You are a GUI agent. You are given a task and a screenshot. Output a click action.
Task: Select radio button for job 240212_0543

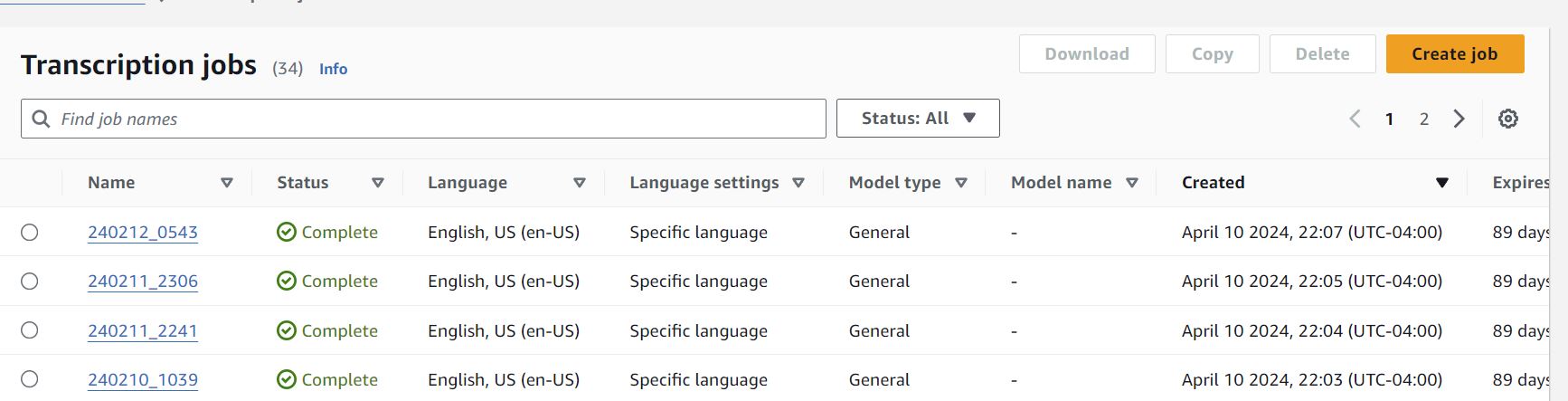coord(30,233)
